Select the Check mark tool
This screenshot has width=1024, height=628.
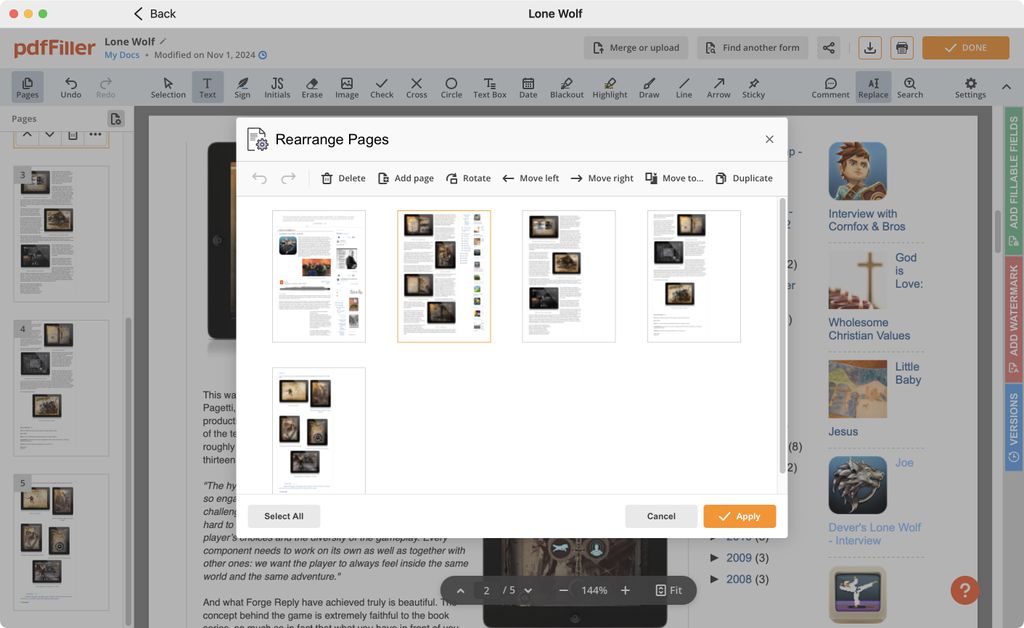pyautogui.click(x=381, y=86)
